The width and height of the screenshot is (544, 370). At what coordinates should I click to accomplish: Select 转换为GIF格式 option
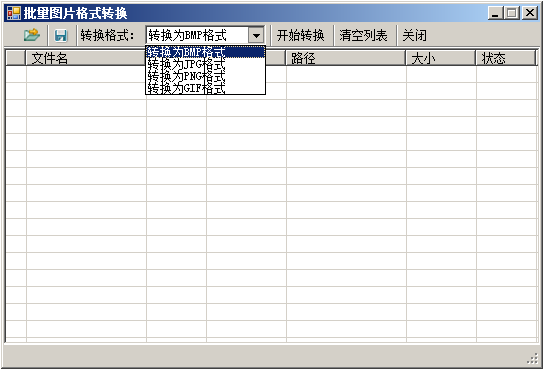point(205,88)
